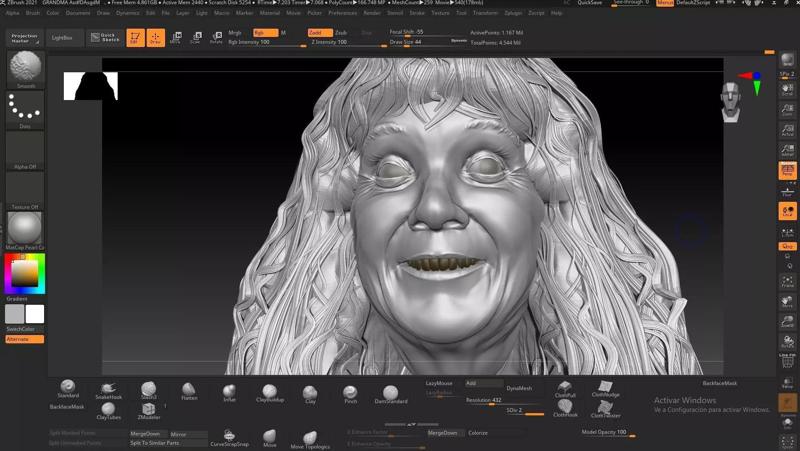The height and width of the screenshot is (451, 800).
Task: Open the MatCap material selector
Action: pyautogui.click(x=25, y=228)
